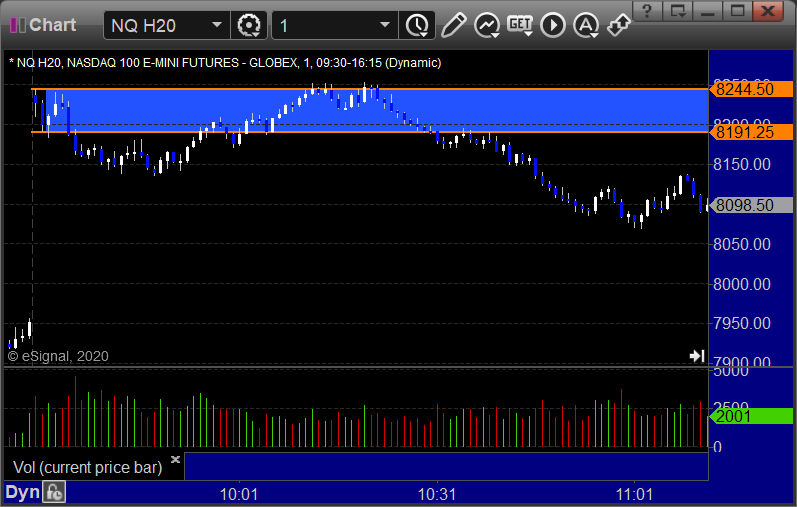Screen dimensions: 797x507
Task: Click the 8000.00 price axis label
Action: tap(742, 284)
